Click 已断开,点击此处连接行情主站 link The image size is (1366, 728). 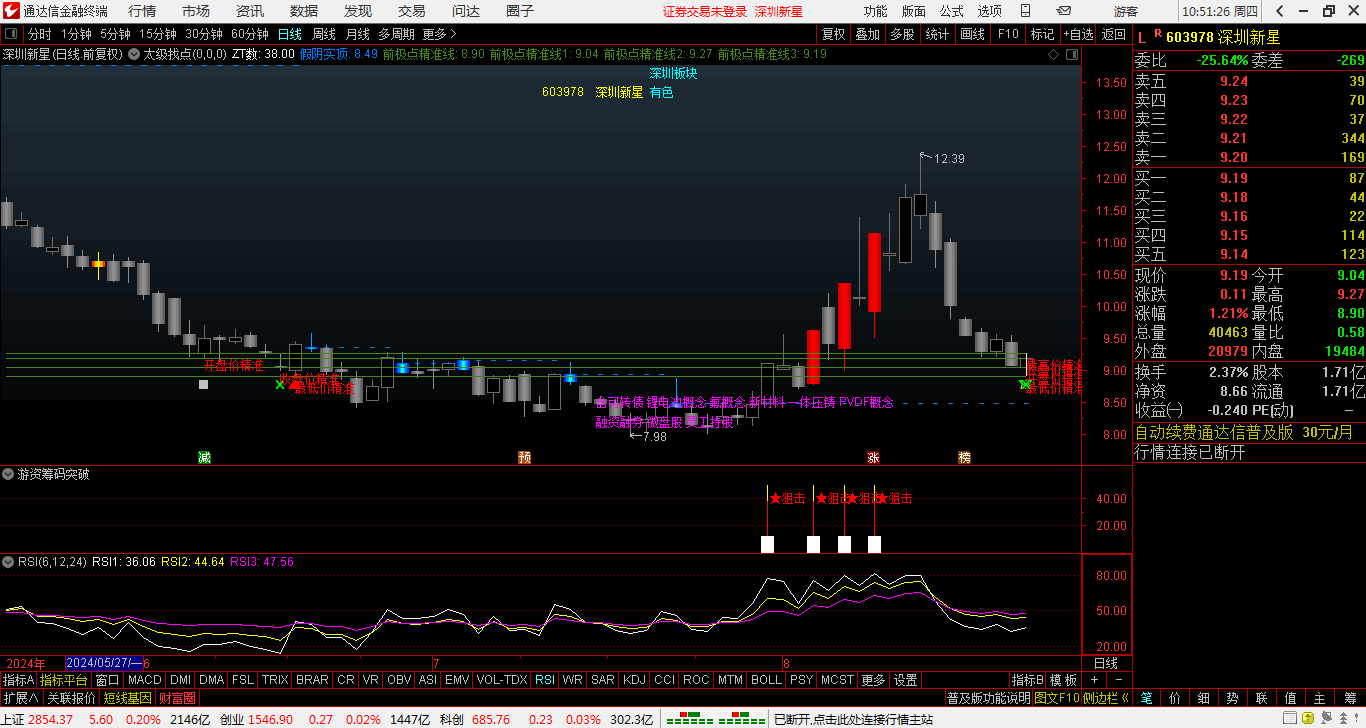click(x=853, y=719)
